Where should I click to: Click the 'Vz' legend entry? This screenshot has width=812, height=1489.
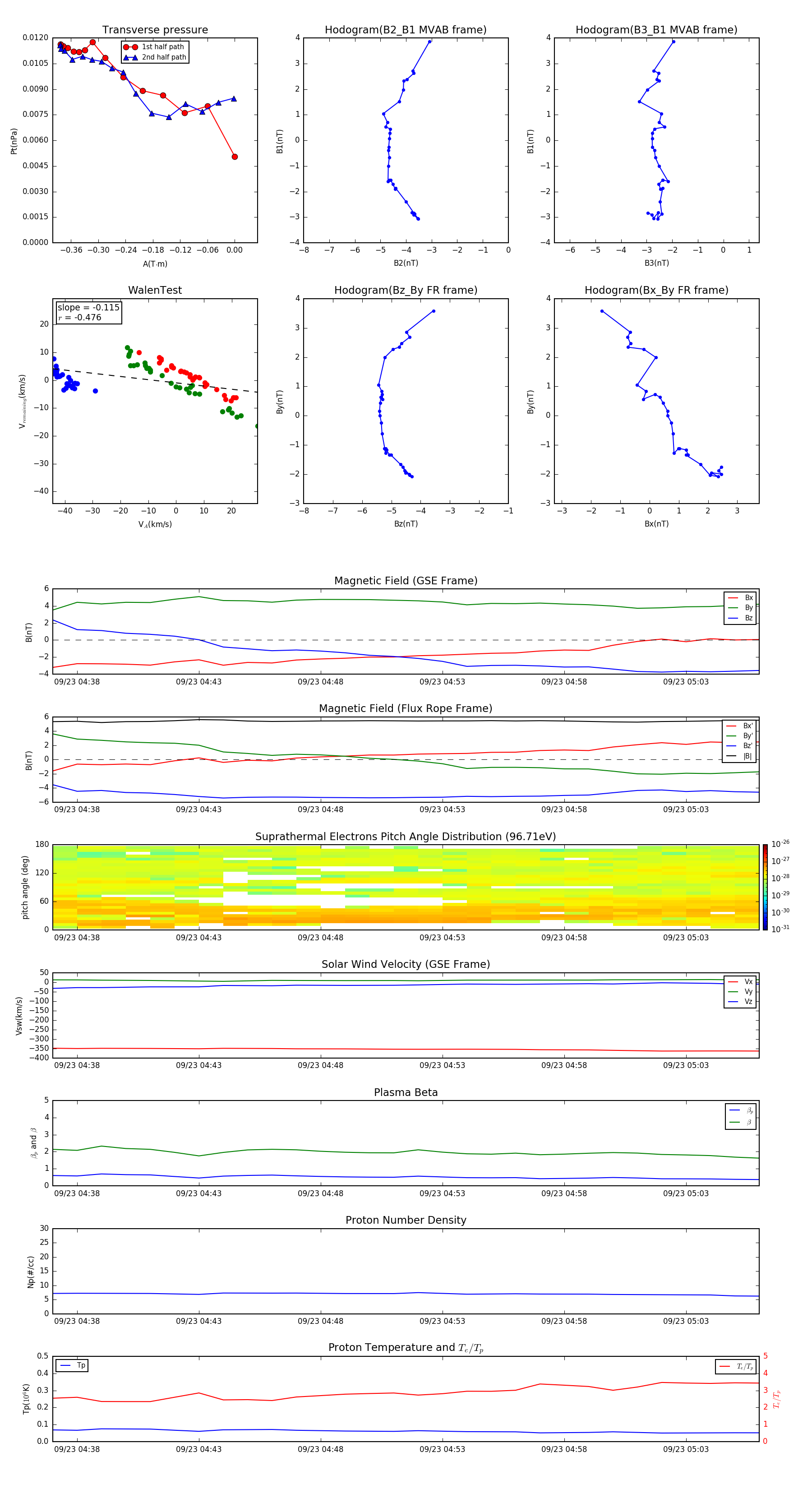pyautogui.click(x=740, y=1002)
